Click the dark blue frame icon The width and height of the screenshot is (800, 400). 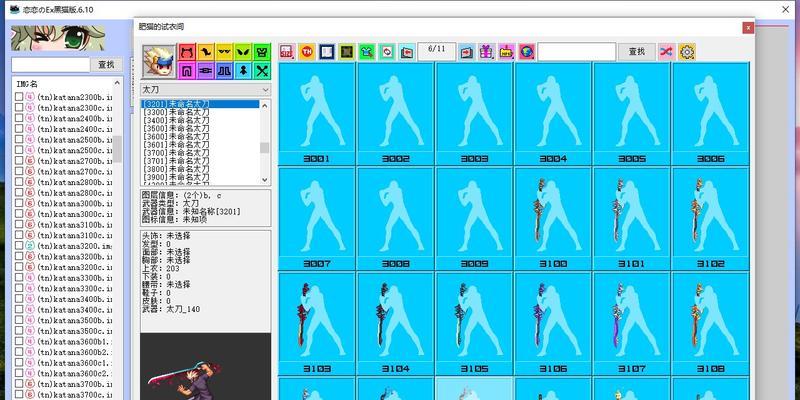pyautogui.click(x=327, y=52)
